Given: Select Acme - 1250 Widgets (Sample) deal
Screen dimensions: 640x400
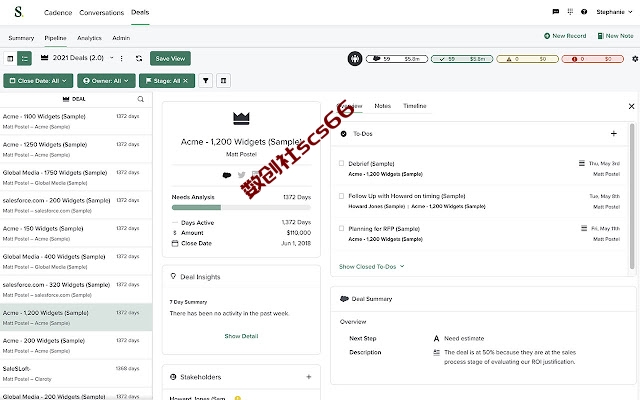Looking at the screenshot, I should [x=76, y=149].
